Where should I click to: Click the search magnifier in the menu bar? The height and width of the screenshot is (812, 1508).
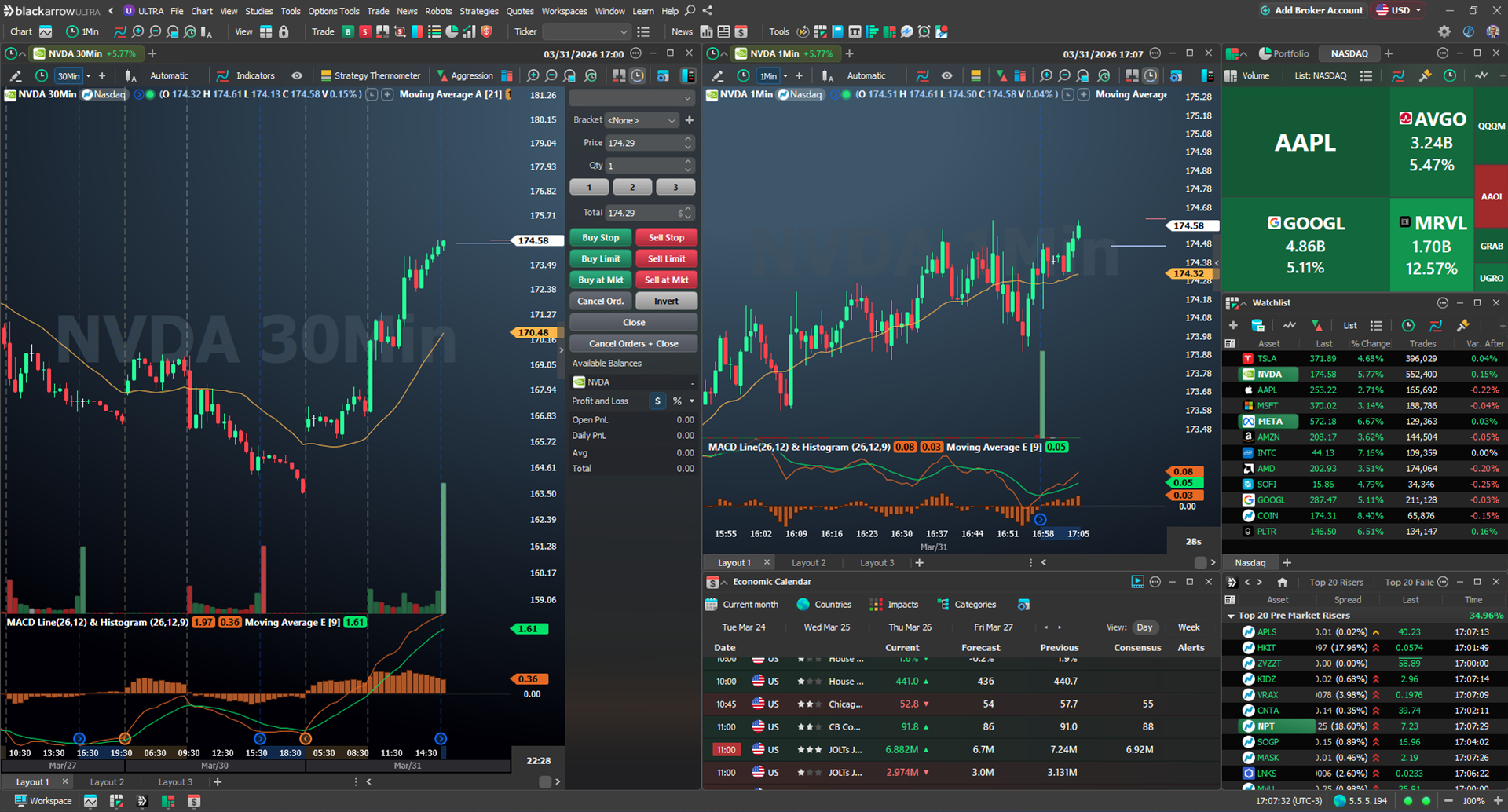pos(690,11)
